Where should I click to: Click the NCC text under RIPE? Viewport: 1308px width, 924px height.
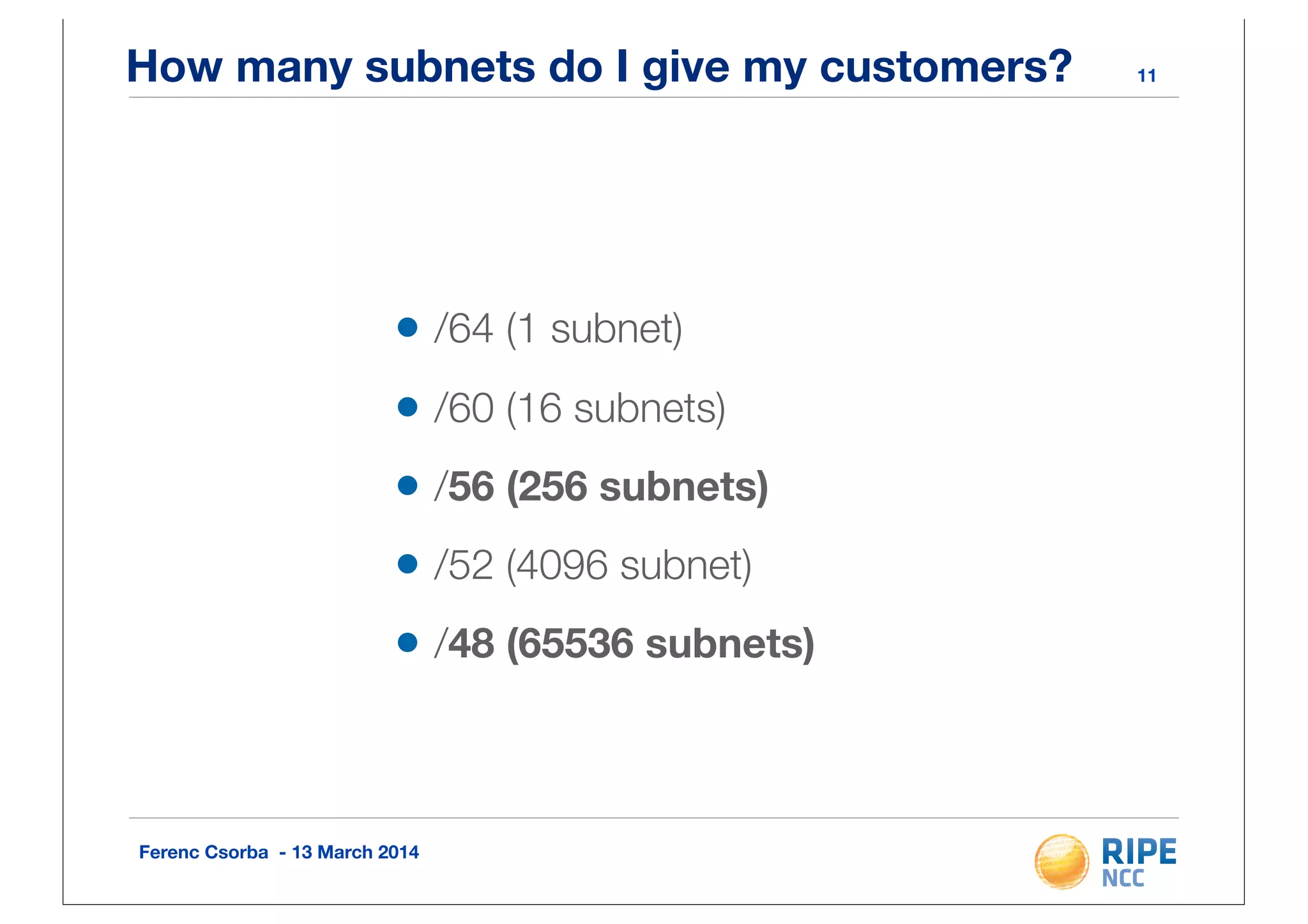click(x=1123, y=879)
